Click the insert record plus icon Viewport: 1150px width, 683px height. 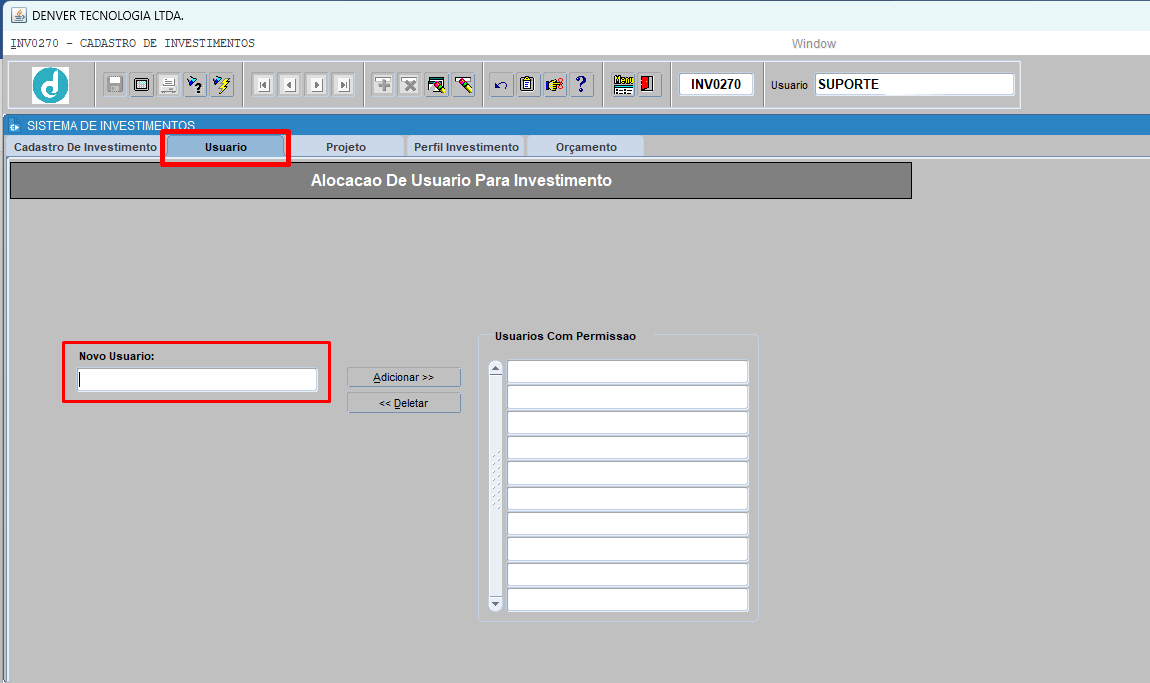tap(383, 85)
